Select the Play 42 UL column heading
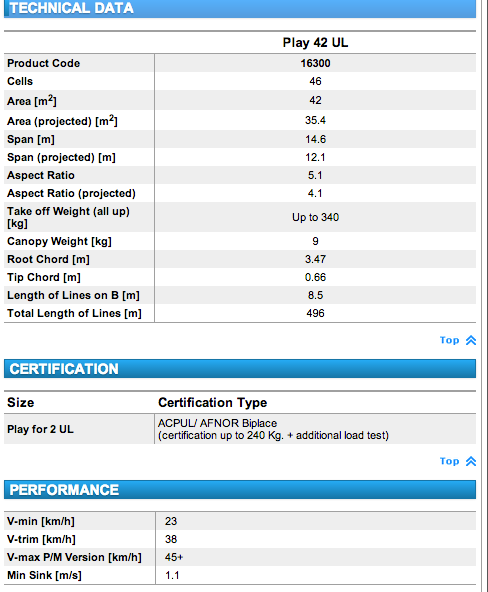This screenshot has width=488, height=592. point(315,42)
